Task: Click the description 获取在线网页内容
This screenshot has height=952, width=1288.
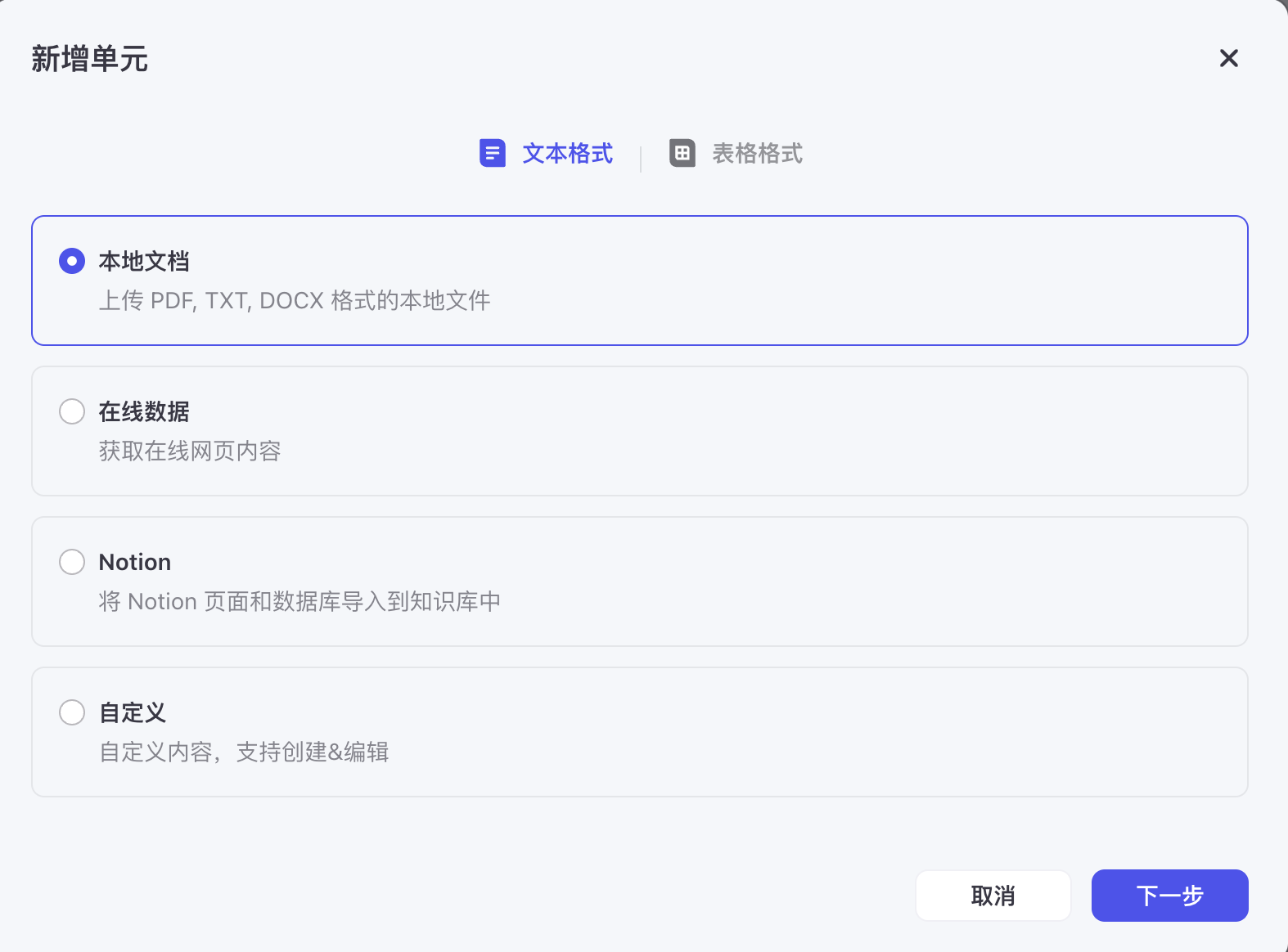Action: point(190,451)
